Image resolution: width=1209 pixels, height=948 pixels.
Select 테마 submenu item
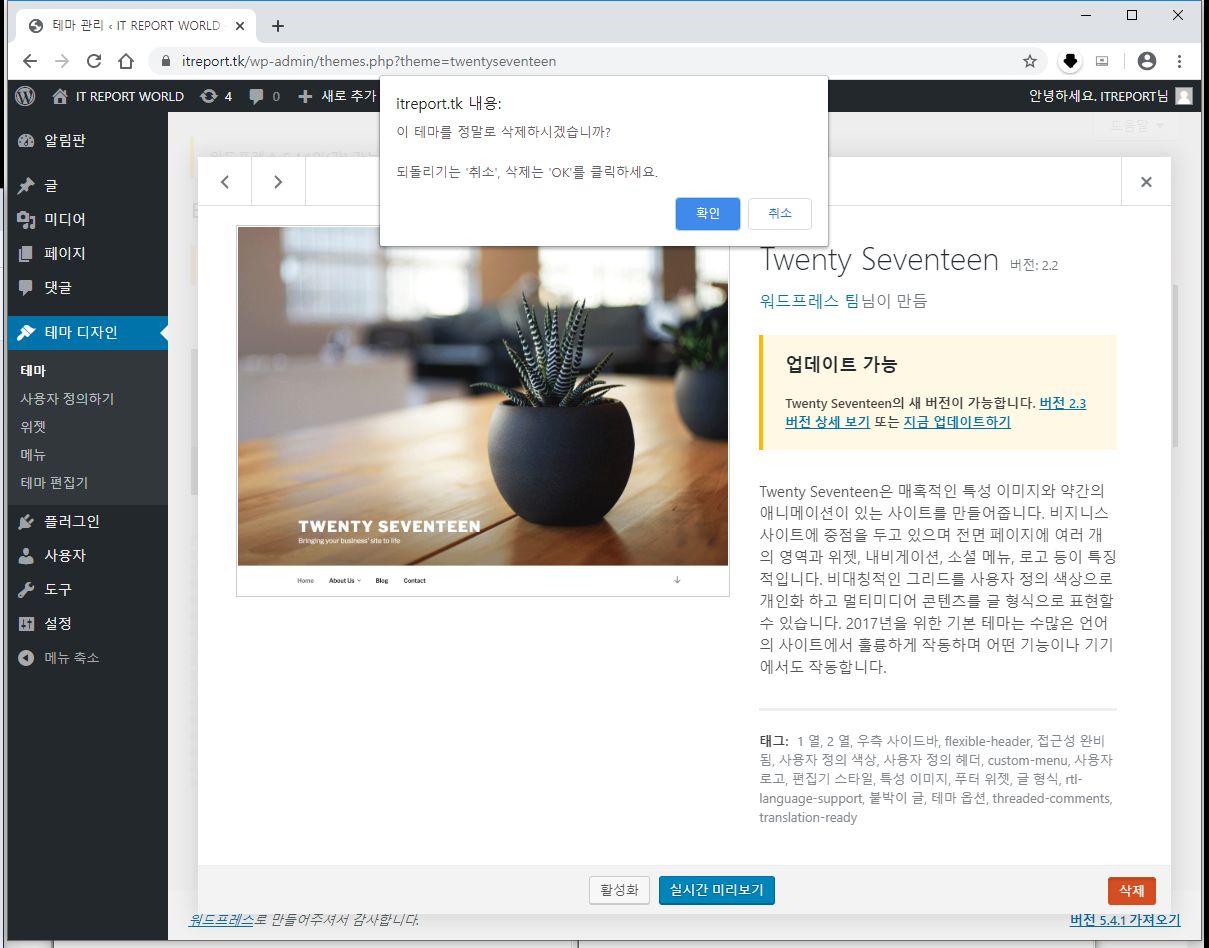click(33, 371)
